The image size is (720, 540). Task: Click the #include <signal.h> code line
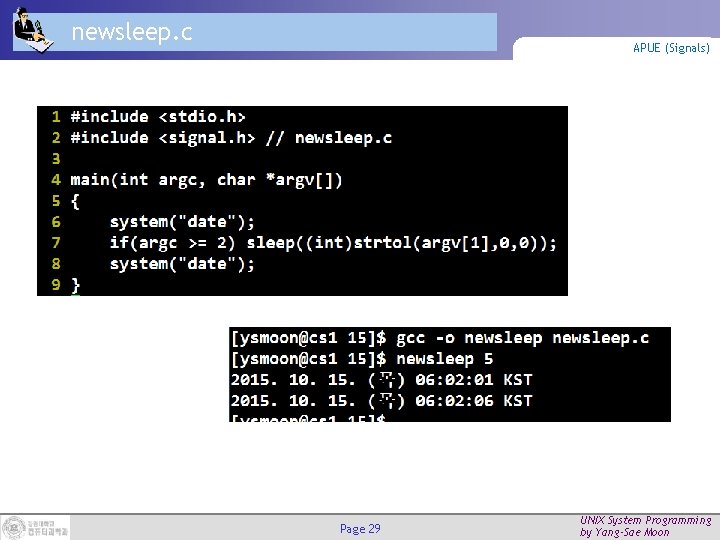[x=163, y=138]
